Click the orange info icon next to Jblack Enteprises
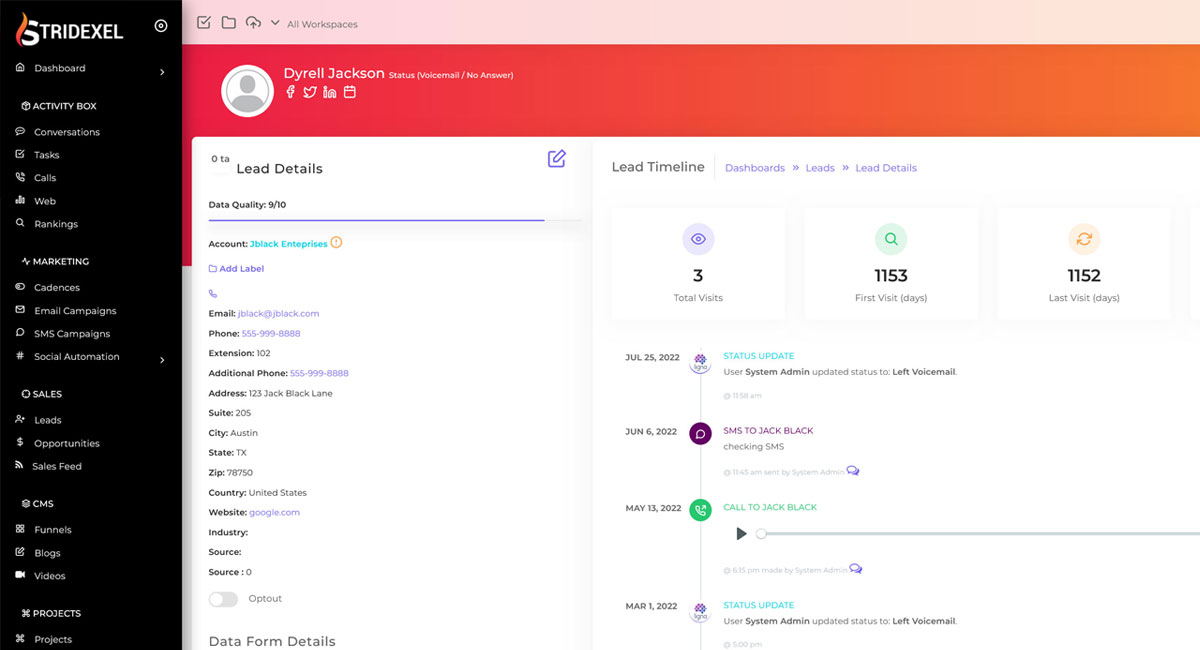This screenshot has height=650, width=1200. [x=336, y=243]
